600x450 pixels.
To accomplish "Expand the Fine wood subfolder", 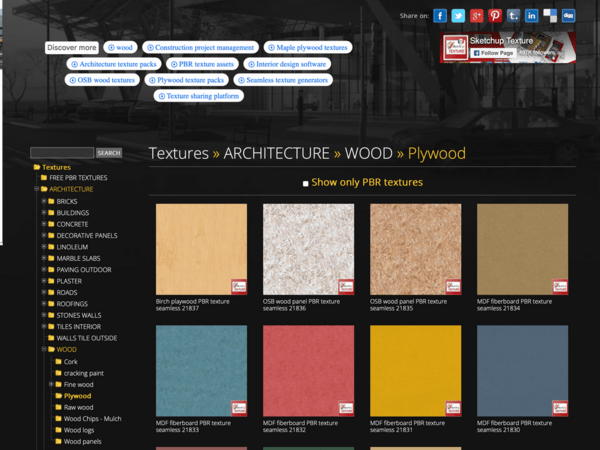I will pos(52,384).
